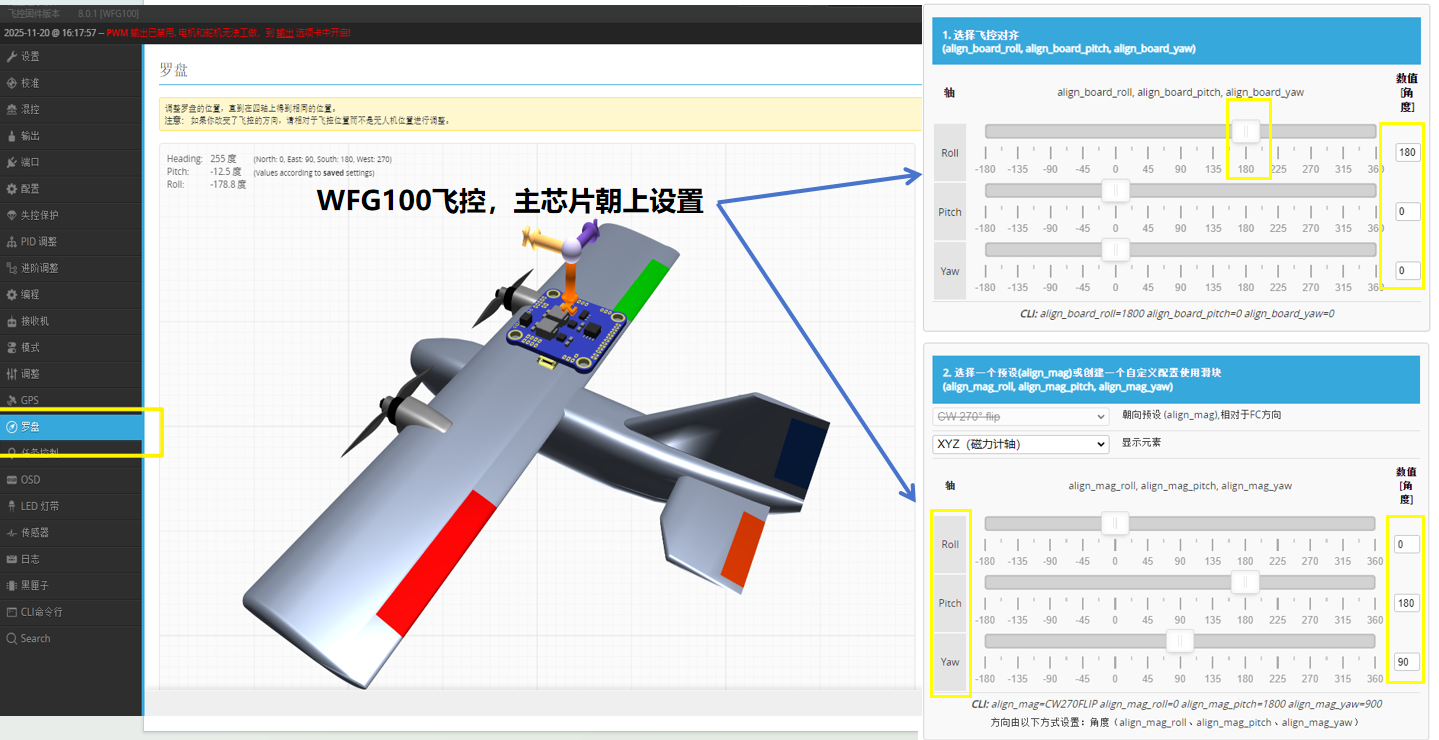Click the GPS satellite icon in sidebar

[x=12, y=400]
